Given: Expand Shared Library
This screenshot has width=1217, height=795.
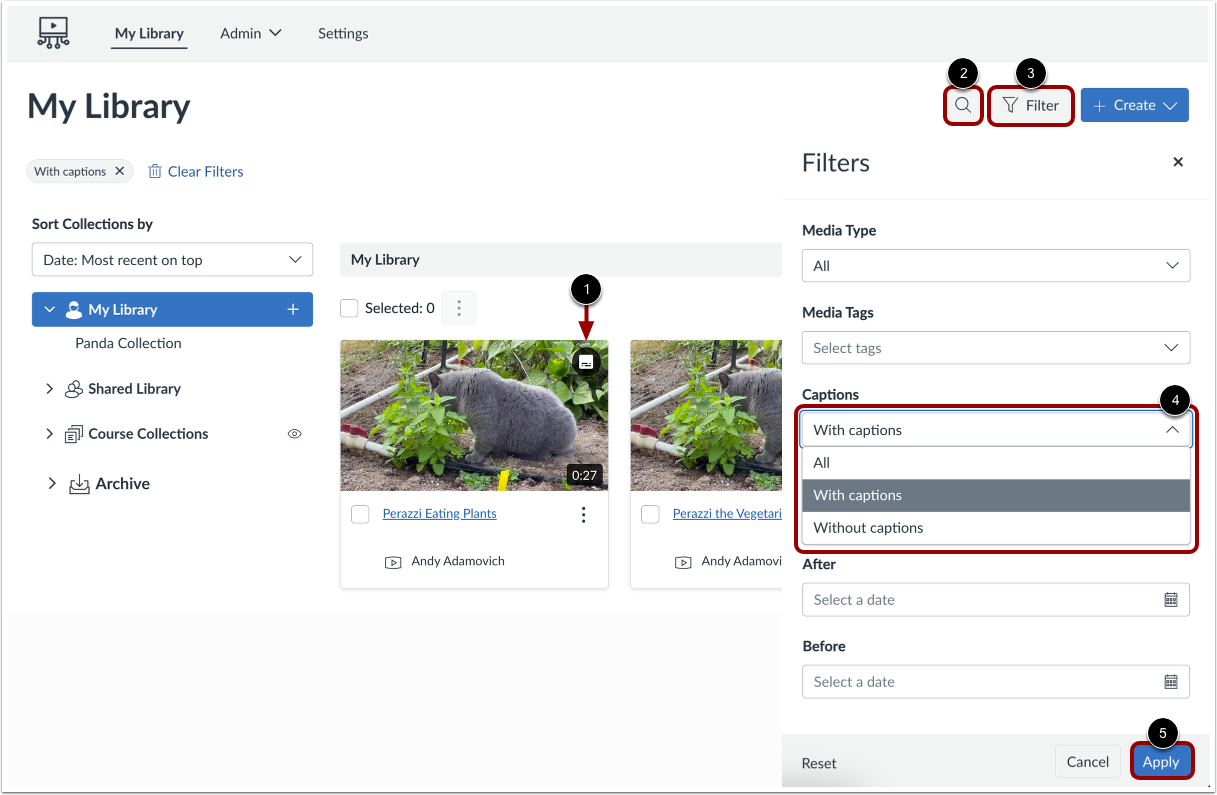Looking at the screenshot, I should 49,389.
